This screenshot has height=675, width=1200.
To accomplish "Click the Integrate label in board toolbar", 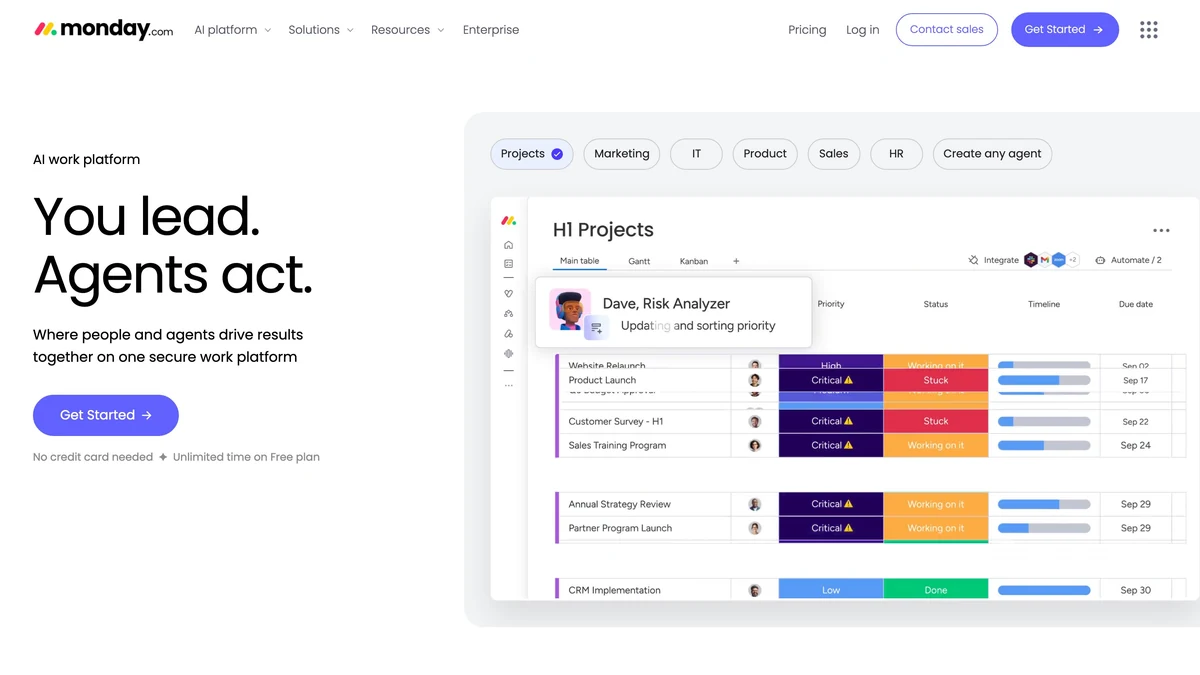I will click(x=1001, y=260).
